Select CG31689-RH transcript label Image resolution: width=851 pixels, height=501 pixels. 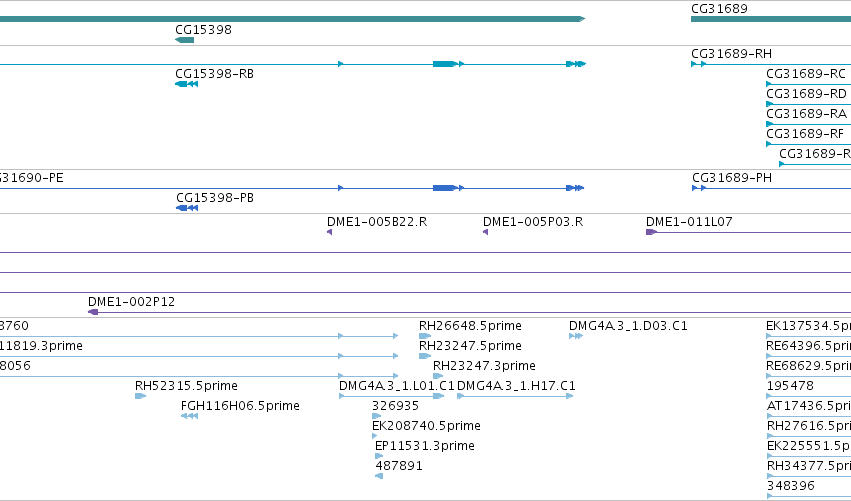pyautogui.click(x=731, y=54)
